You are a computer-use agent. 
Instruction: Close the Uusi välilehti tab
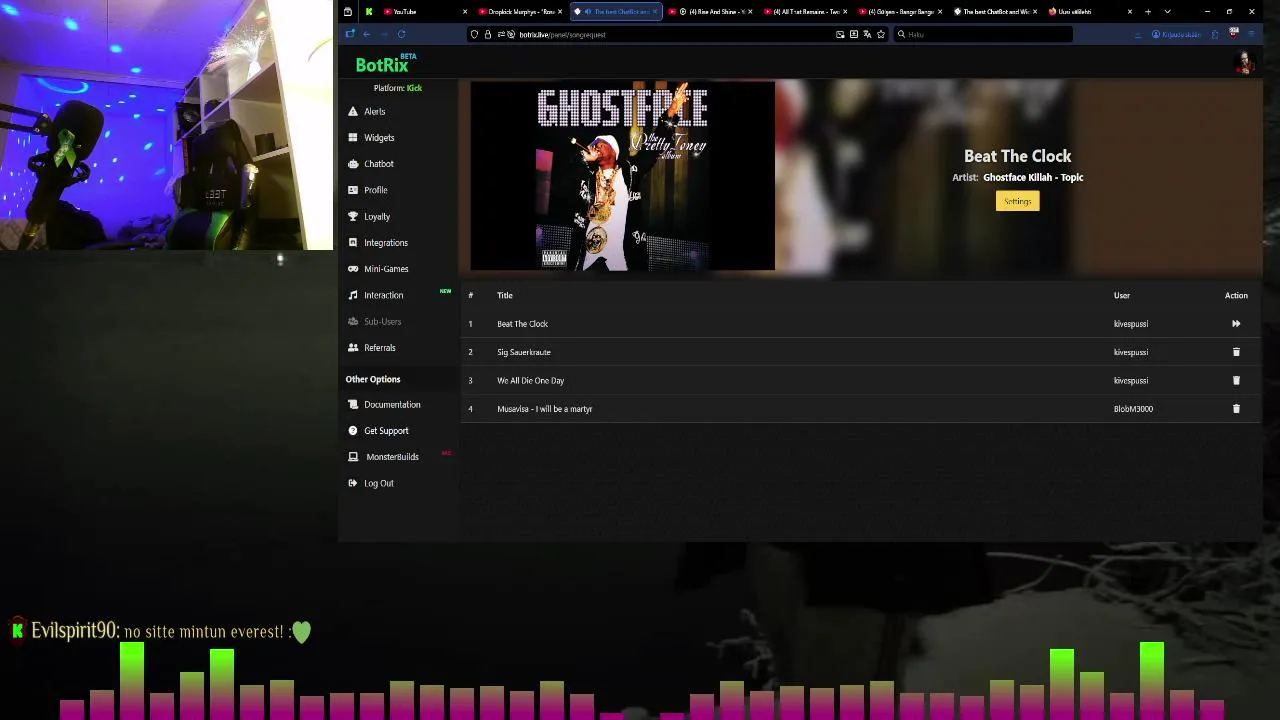[x=1130, y=12]
